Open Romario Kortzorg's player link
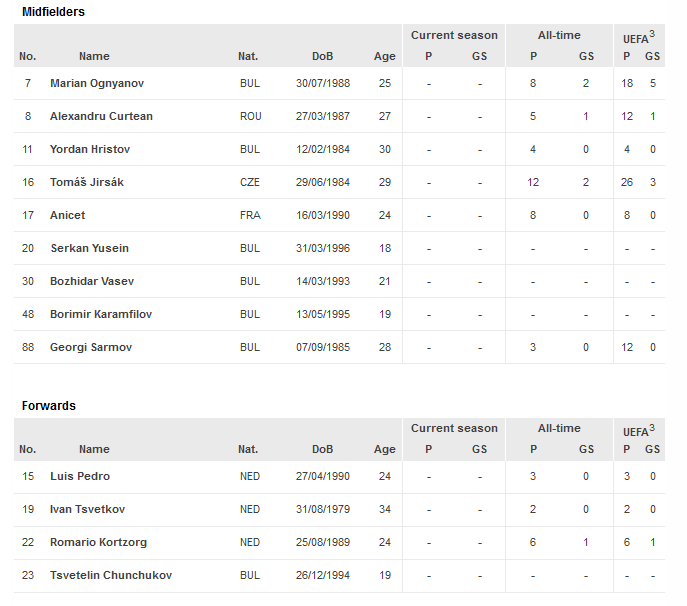 click(x=98, y=542)
